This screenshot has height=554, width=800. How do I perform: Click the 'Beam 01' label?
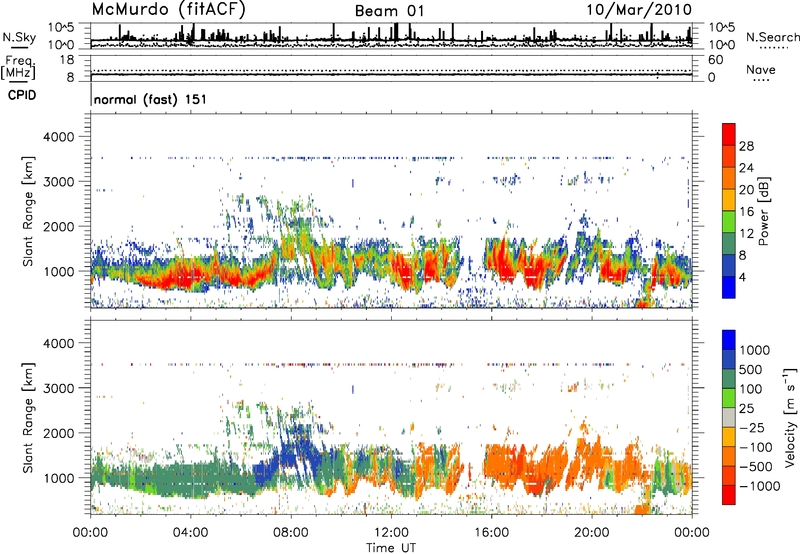coord(390,11)
